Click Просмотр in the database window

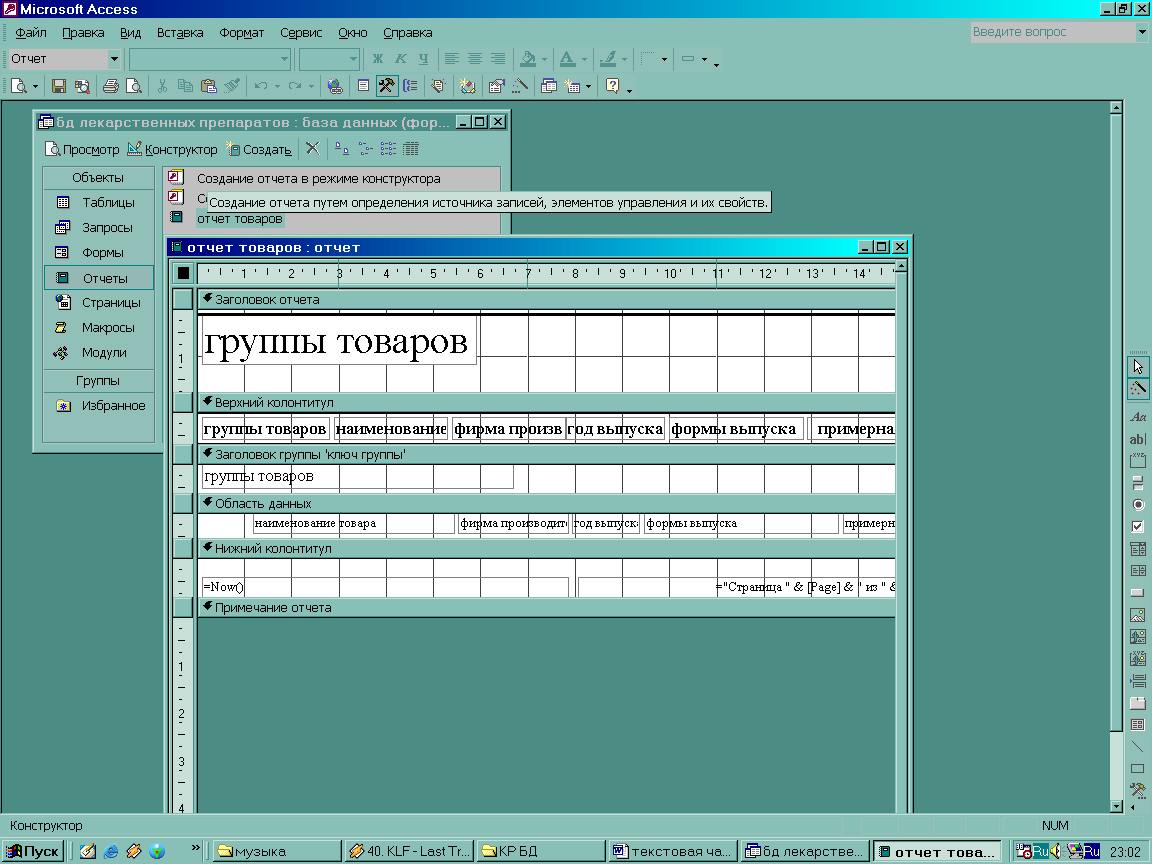point(82,149)
